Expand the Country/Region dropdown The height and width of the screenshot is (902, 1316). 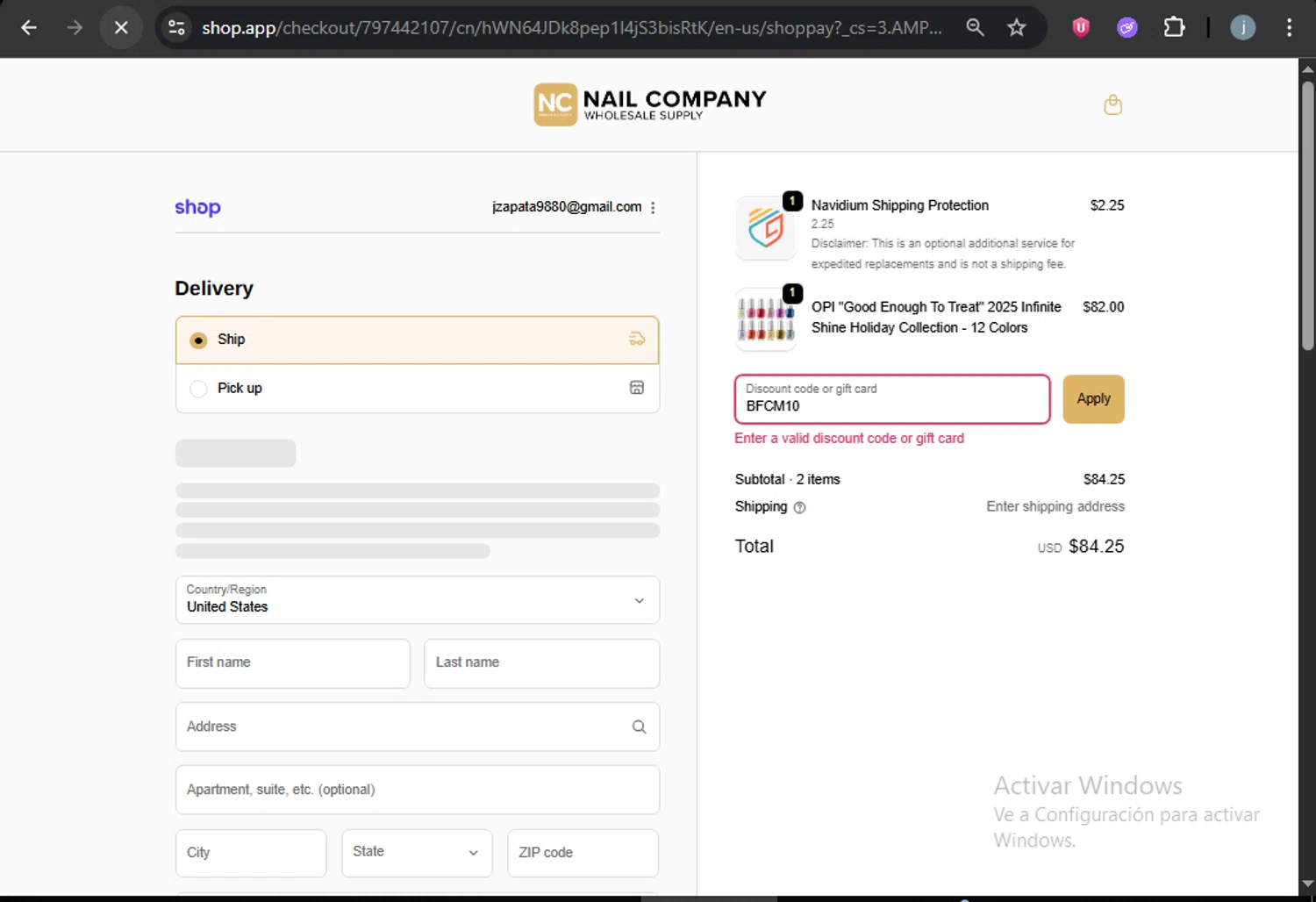pyautogui.click(x=418, y=599)
